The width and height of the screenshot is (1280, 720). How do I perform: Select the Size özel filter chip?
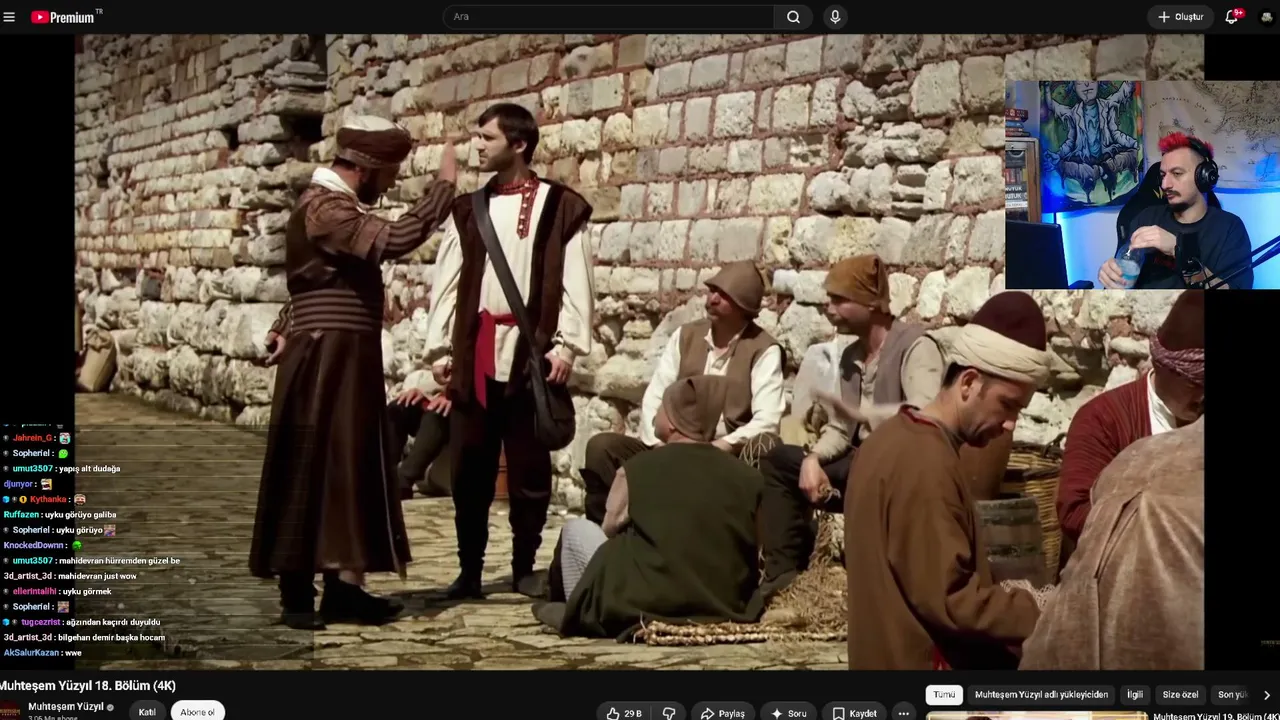(x=1180, y=694)
